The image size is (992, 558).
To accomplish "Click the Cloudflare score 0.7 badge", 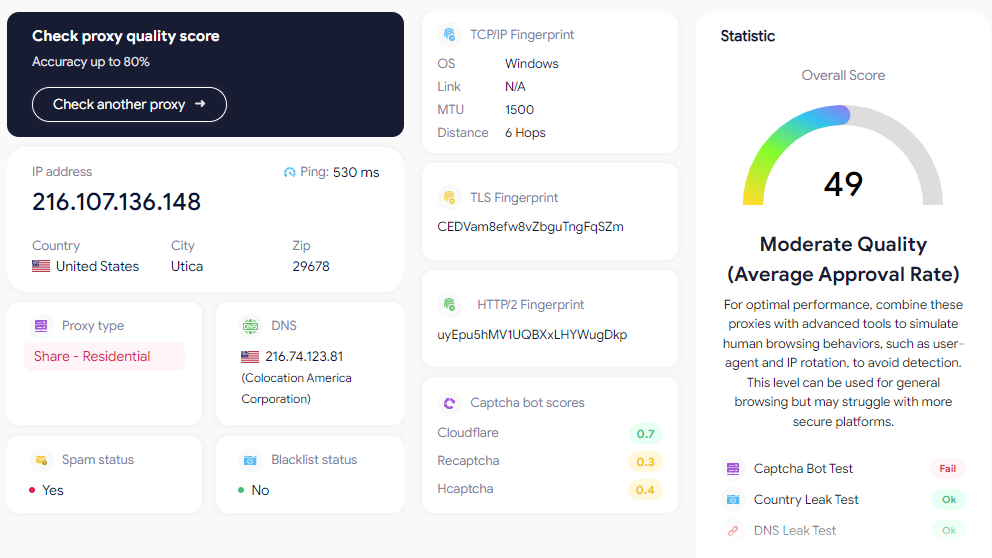I will click(x=645, y=434).
